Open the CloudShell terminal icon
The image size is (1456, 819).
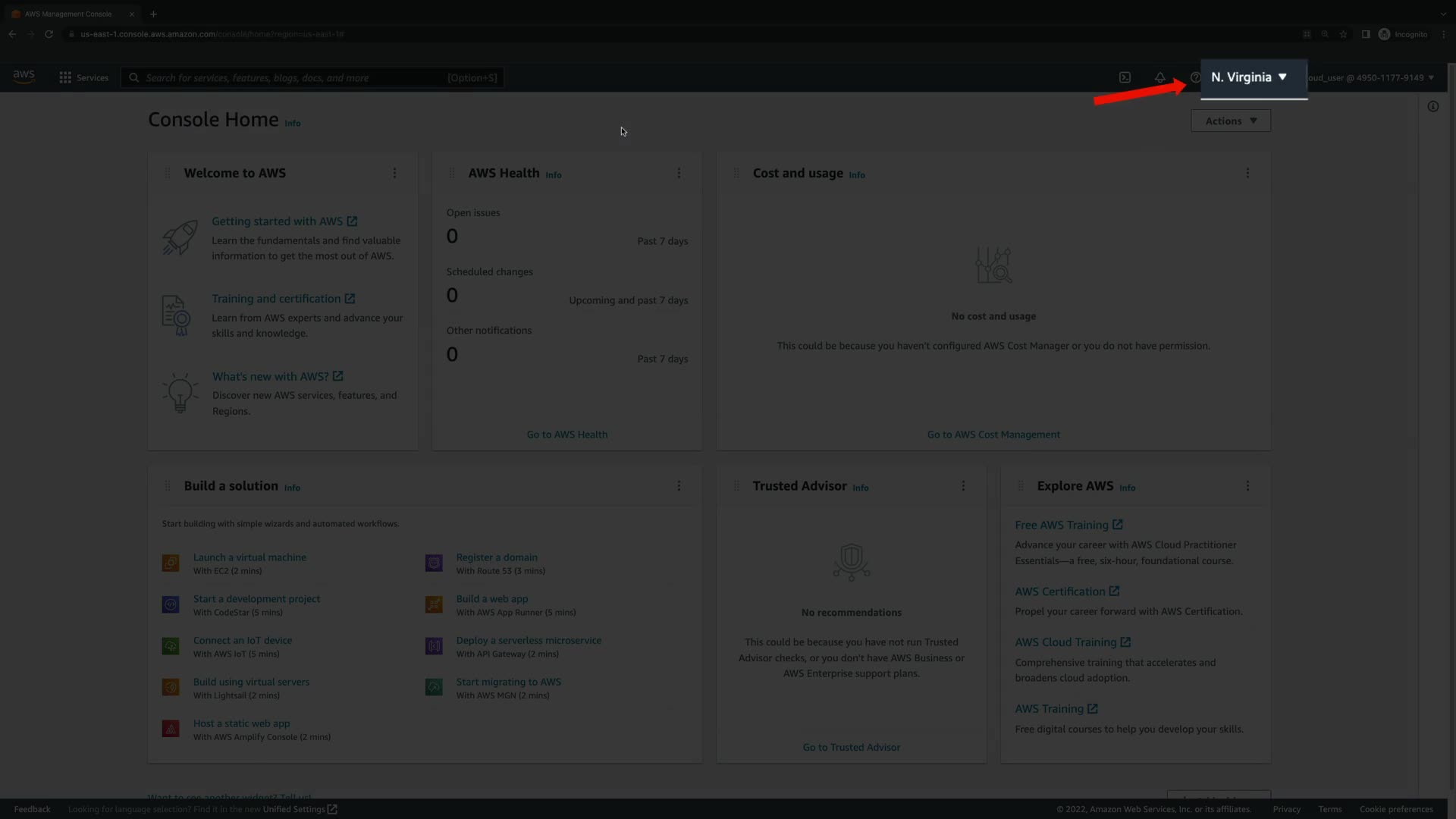tap(1125, 77)
